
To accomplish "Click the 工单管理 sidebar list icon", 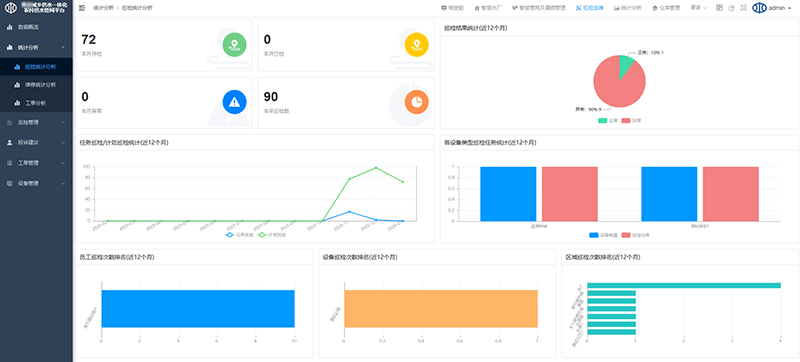I will 10,163.
